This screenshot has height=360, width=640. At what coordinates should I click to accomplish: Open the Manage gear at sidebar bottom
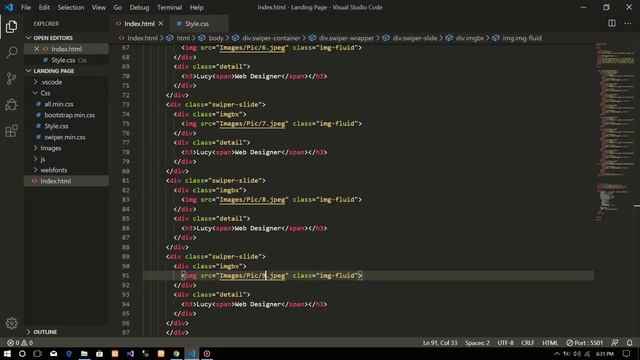click(11, 323)
